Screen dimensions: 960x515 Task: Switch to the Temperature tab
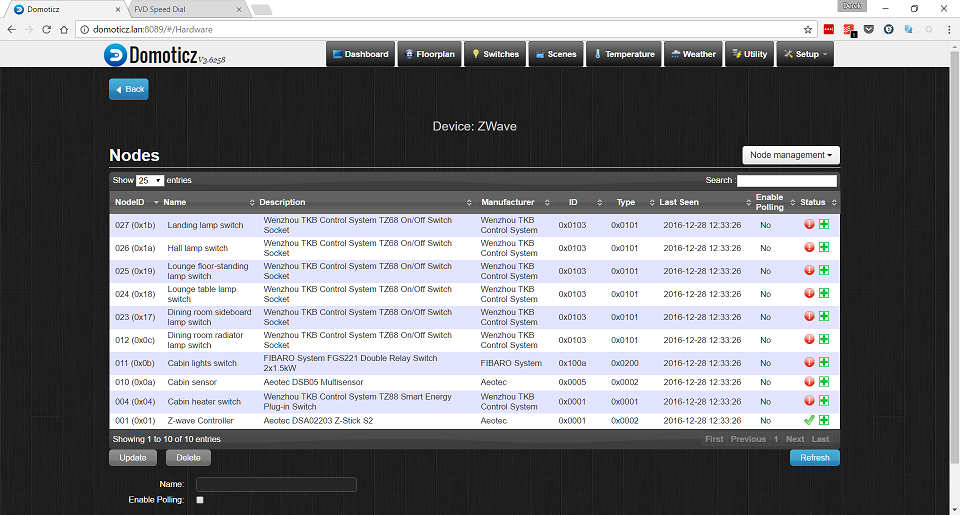pos(624,54)
